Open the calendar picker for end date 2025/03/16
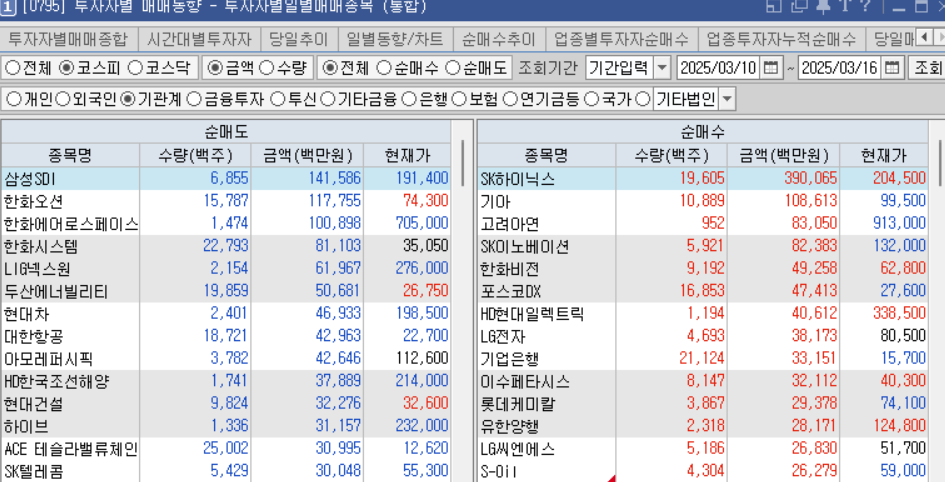The image size is (945, 482). click(x=894, y=67)
